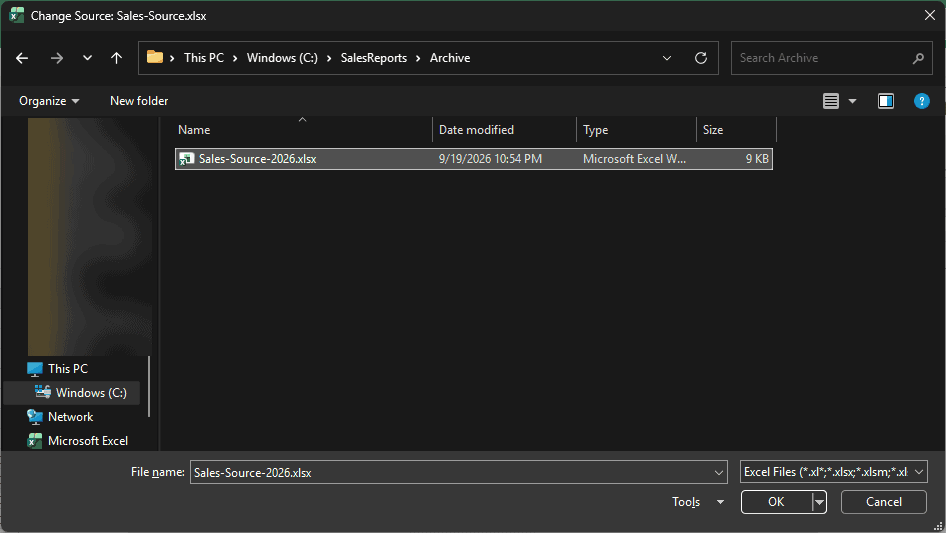The width and height of the screenshot is (946, 533).
Task: Click the navigation pane scrollbar
Action: (148, 386)
